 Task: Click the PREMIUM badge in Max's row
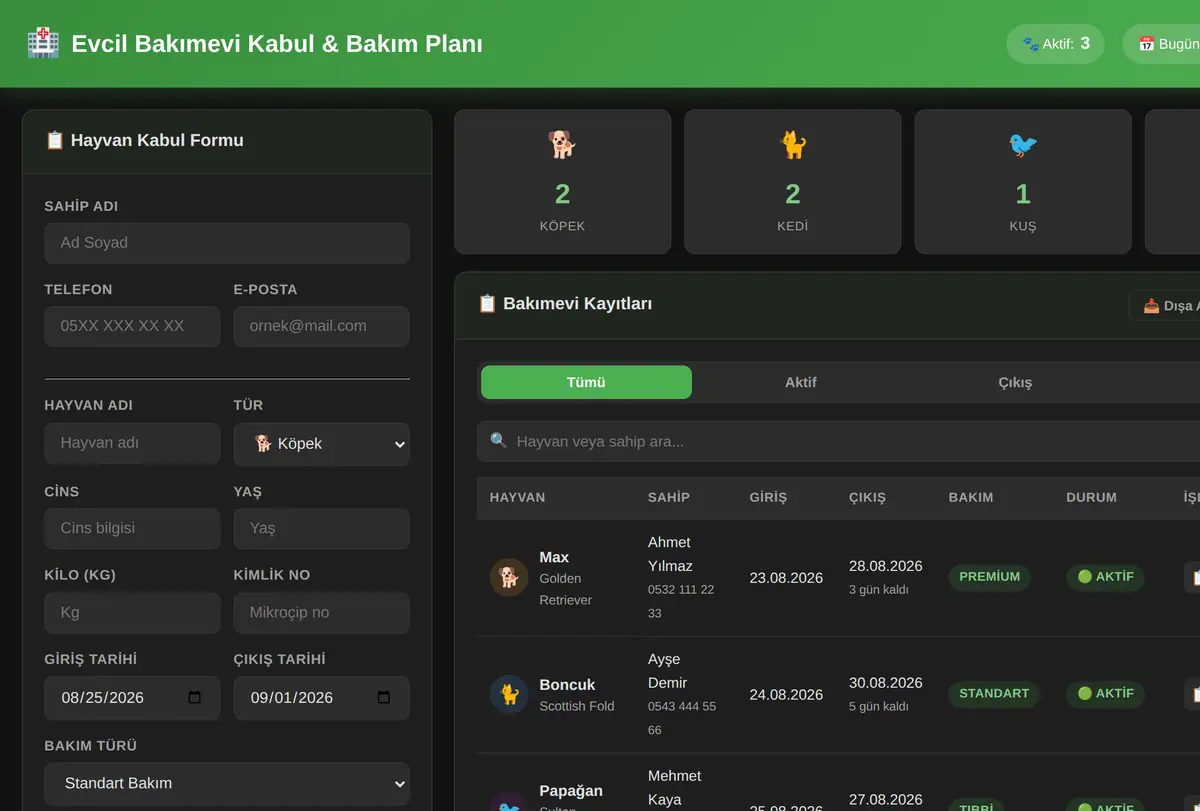click(x=990, y=577)
